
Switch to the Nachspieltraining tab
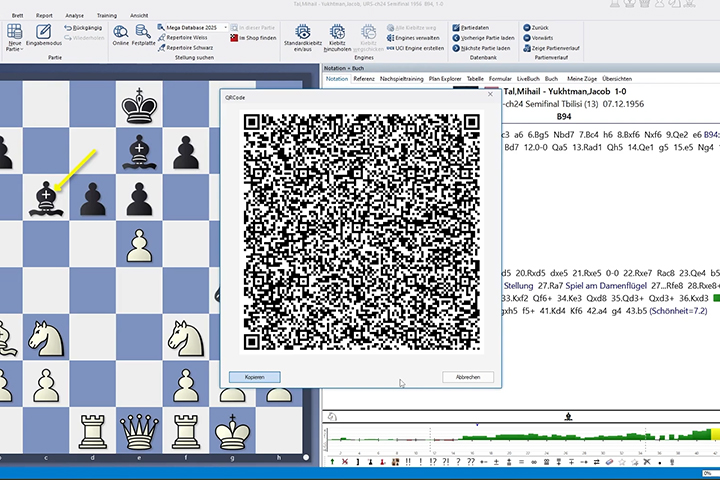tap(401, 79)
